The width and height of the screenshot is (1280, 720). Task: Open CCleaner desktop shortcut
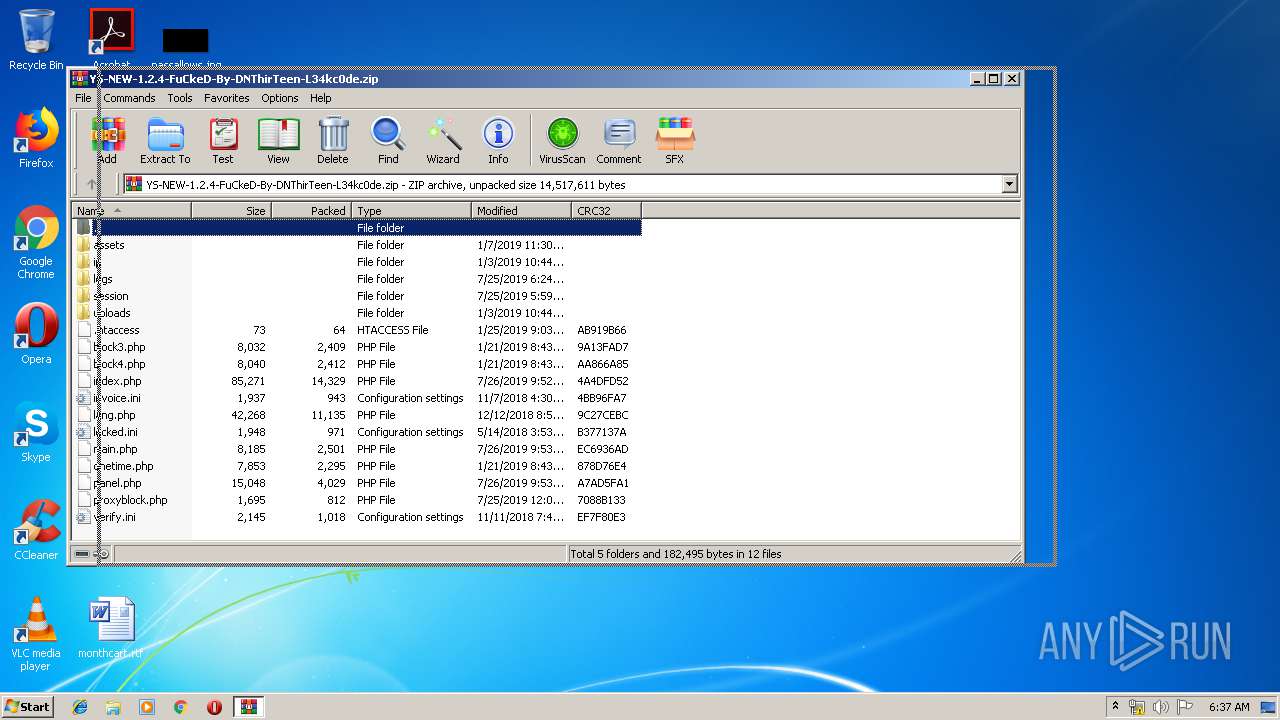(x=36, y=530)
